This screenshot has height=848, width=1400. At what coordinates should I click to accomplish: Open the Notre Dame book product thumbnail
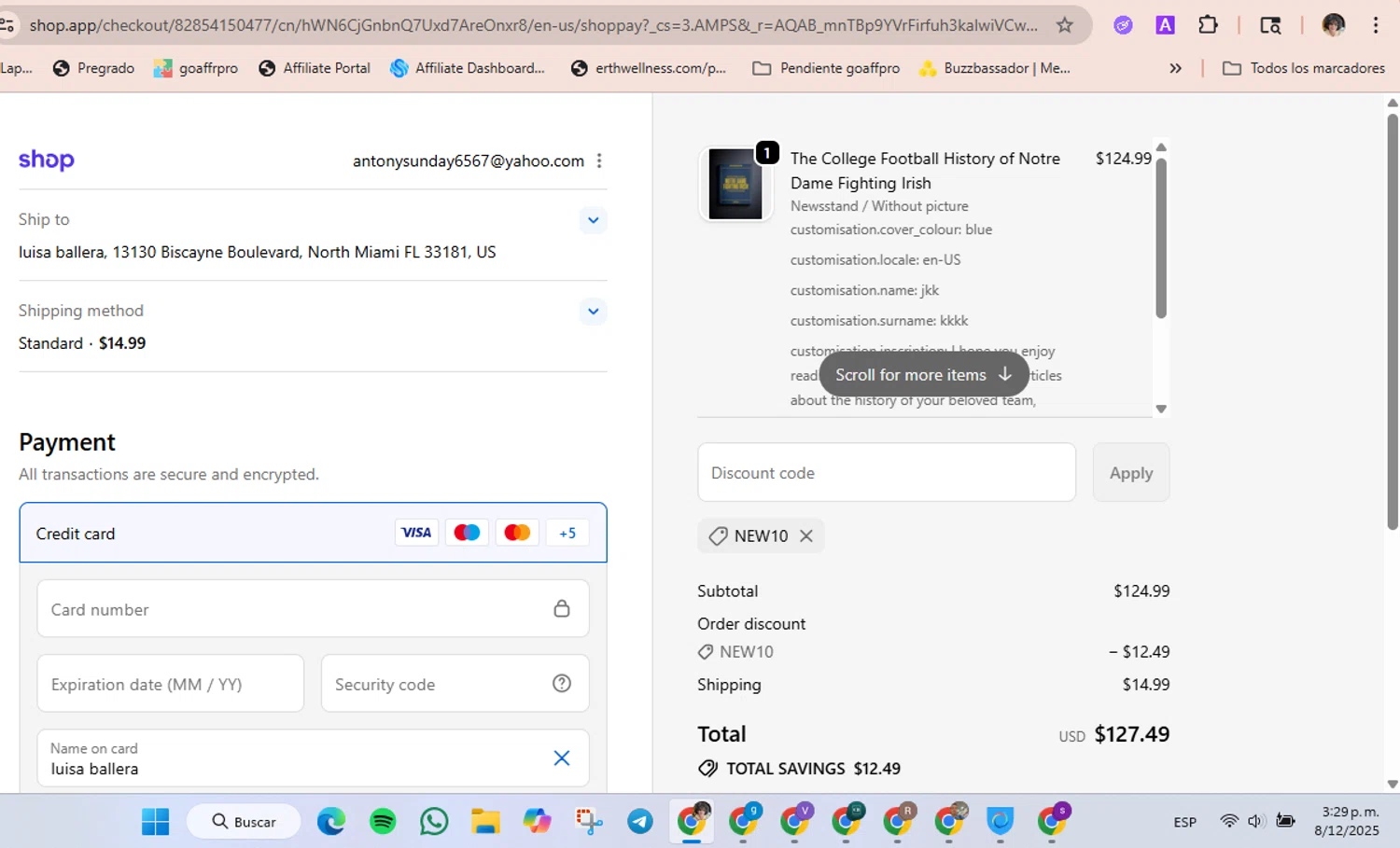click(735, 184)
